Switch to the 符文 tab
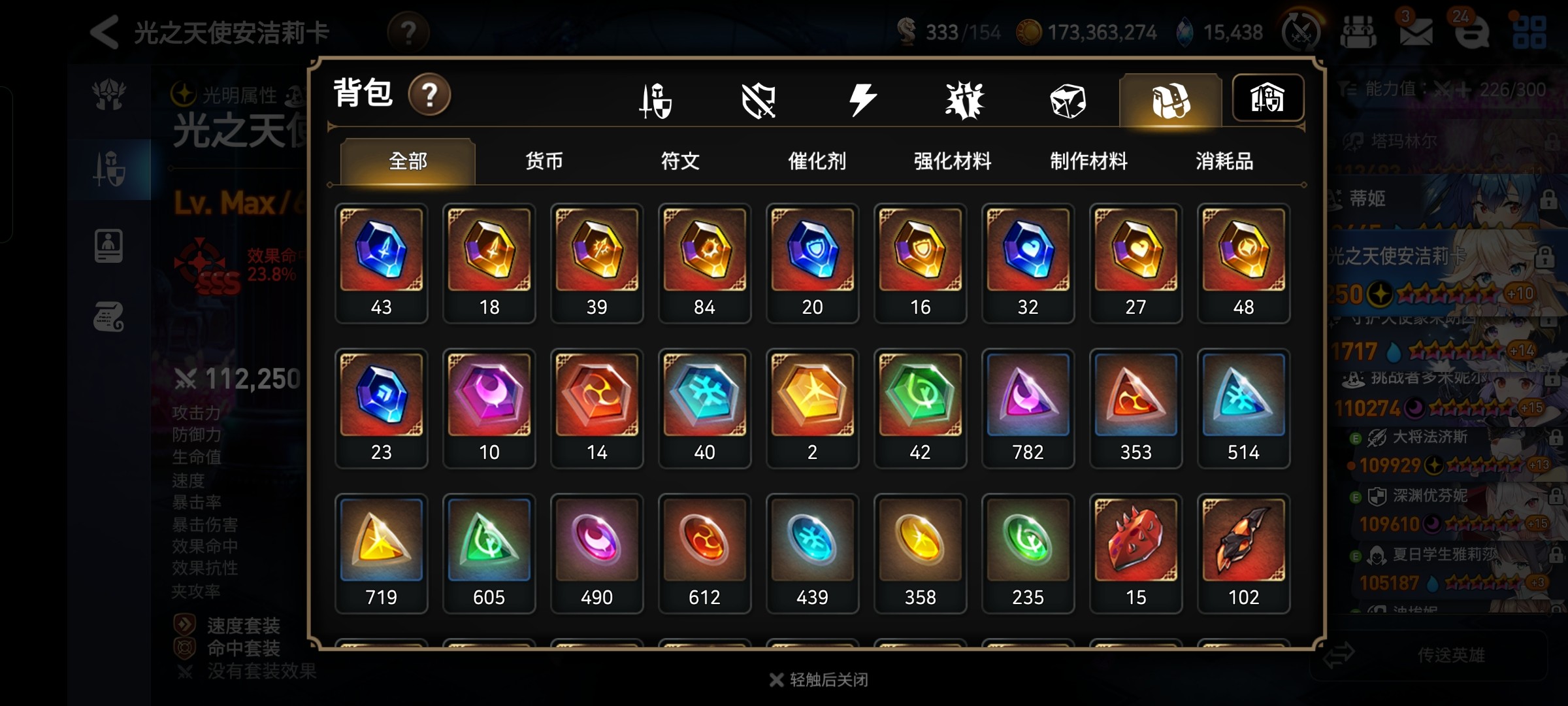The image size is (1568, 706). tap(680, 161)
